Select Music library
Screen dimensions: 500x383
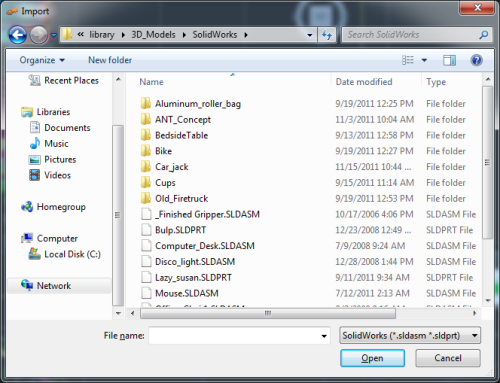49,144
